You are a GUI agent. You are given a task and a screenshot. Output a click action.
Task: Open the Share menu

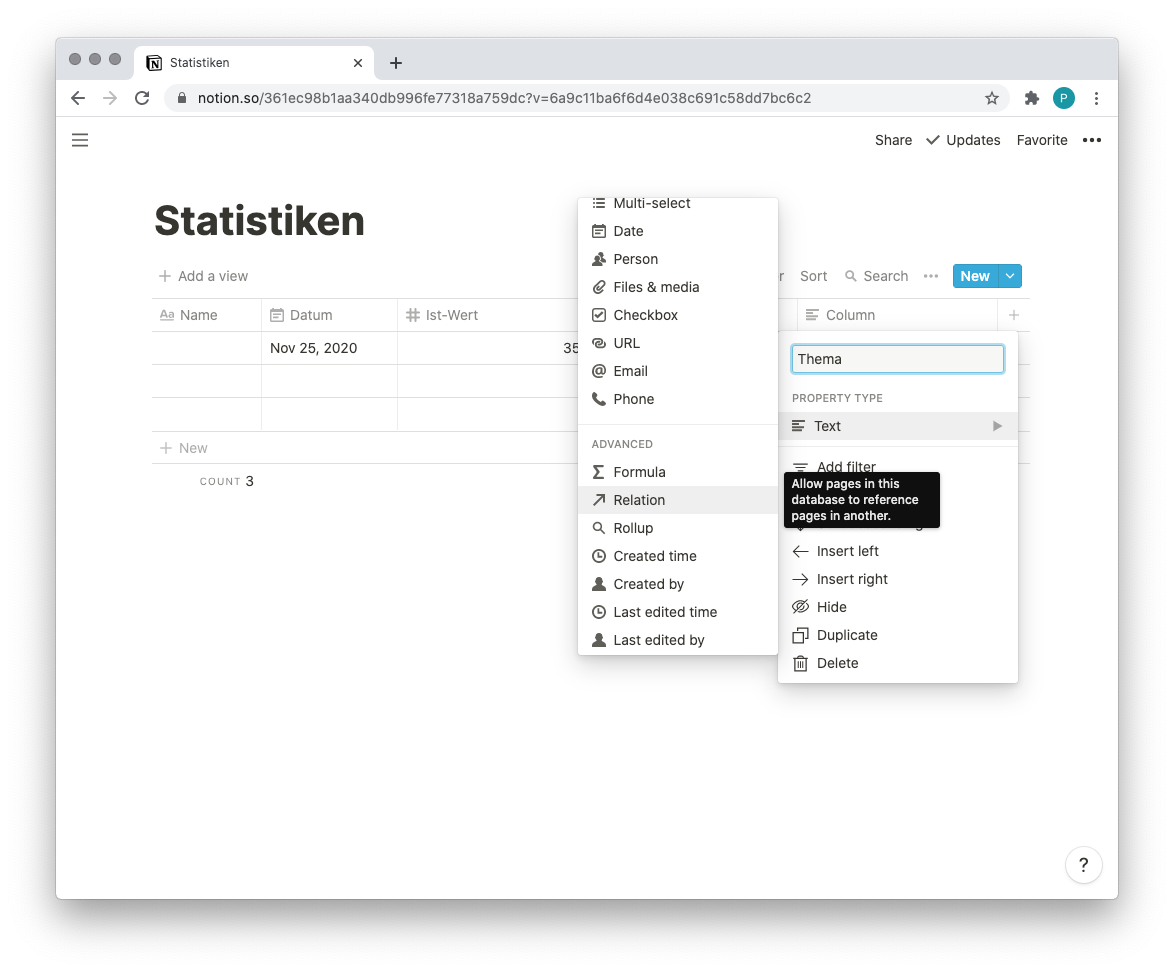[893, 140]
